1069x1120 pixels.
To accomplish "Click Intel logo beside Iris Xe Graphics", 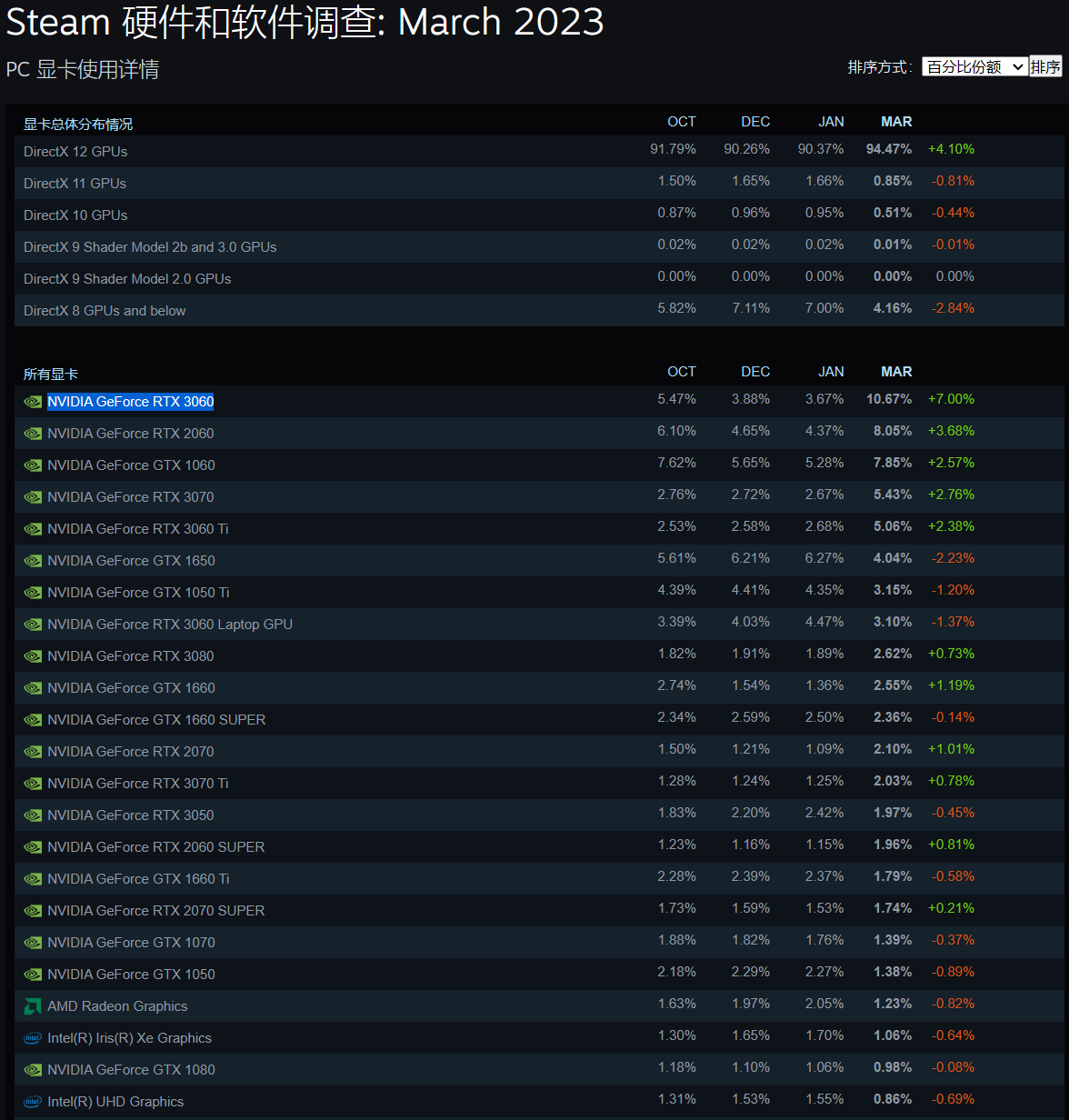I will pos(33,1038).
